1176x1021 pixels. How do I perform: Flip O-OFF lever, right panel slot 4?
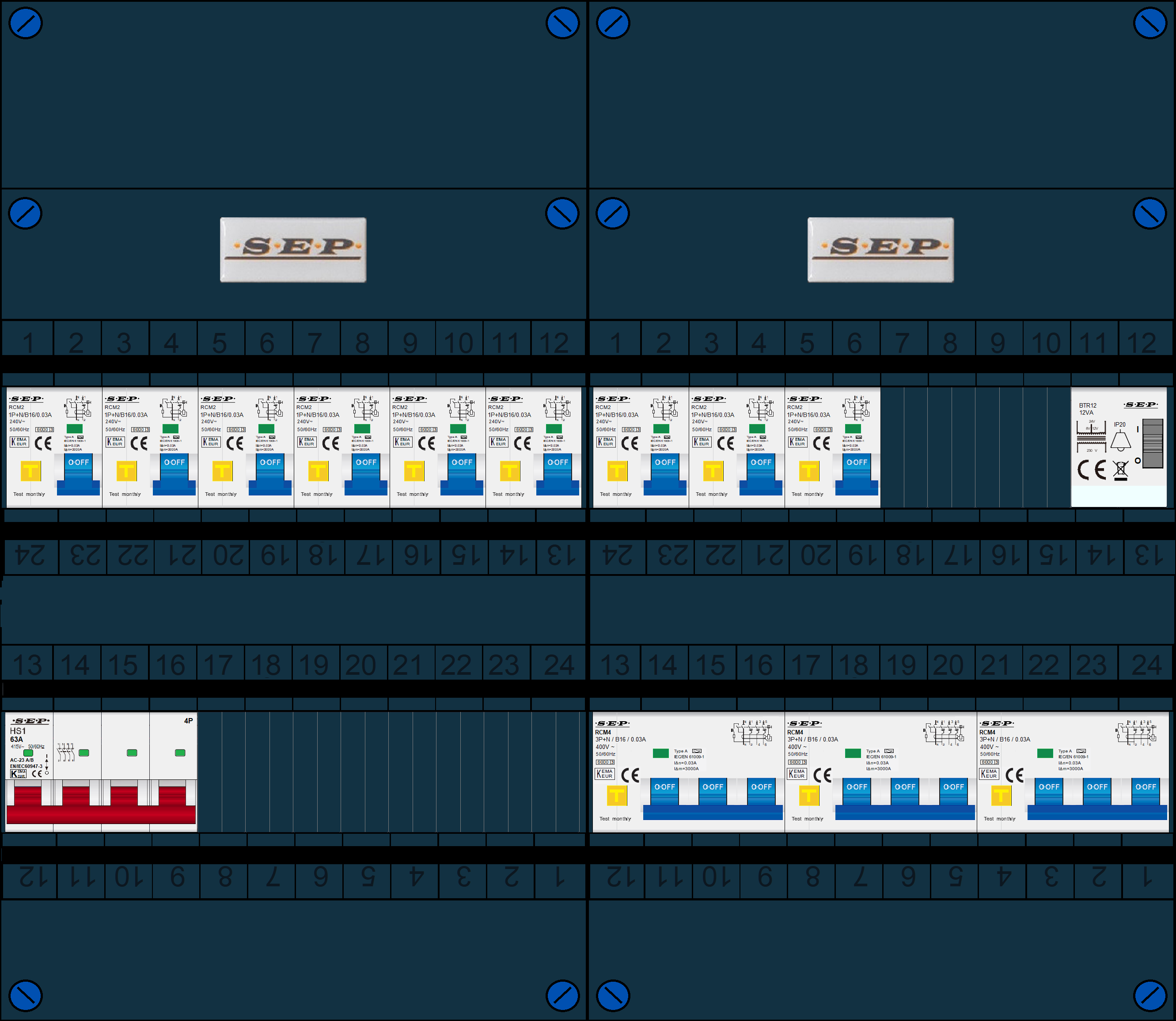pos(760,474)
